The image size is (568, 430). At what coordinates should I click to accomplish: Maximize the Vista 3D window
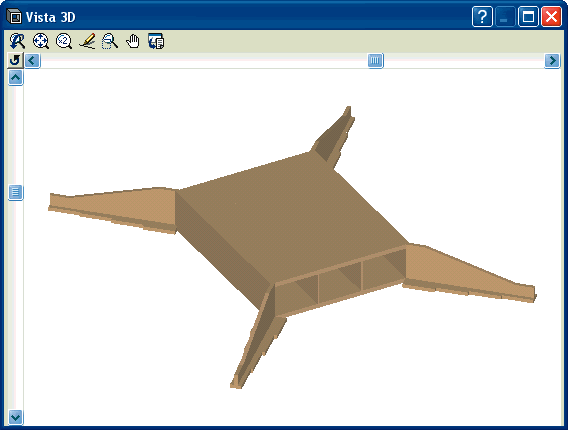pos(528,17)
